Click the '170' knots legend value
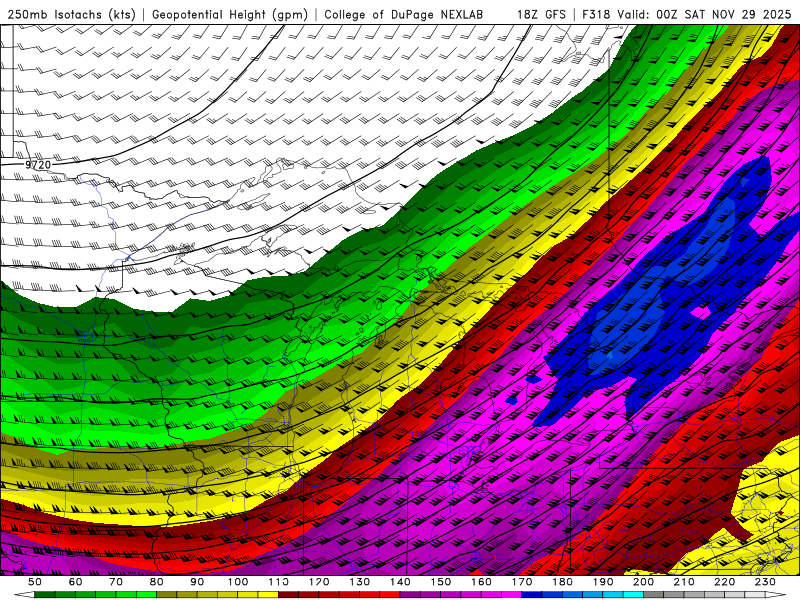800x600 pixels. (522, 582)
